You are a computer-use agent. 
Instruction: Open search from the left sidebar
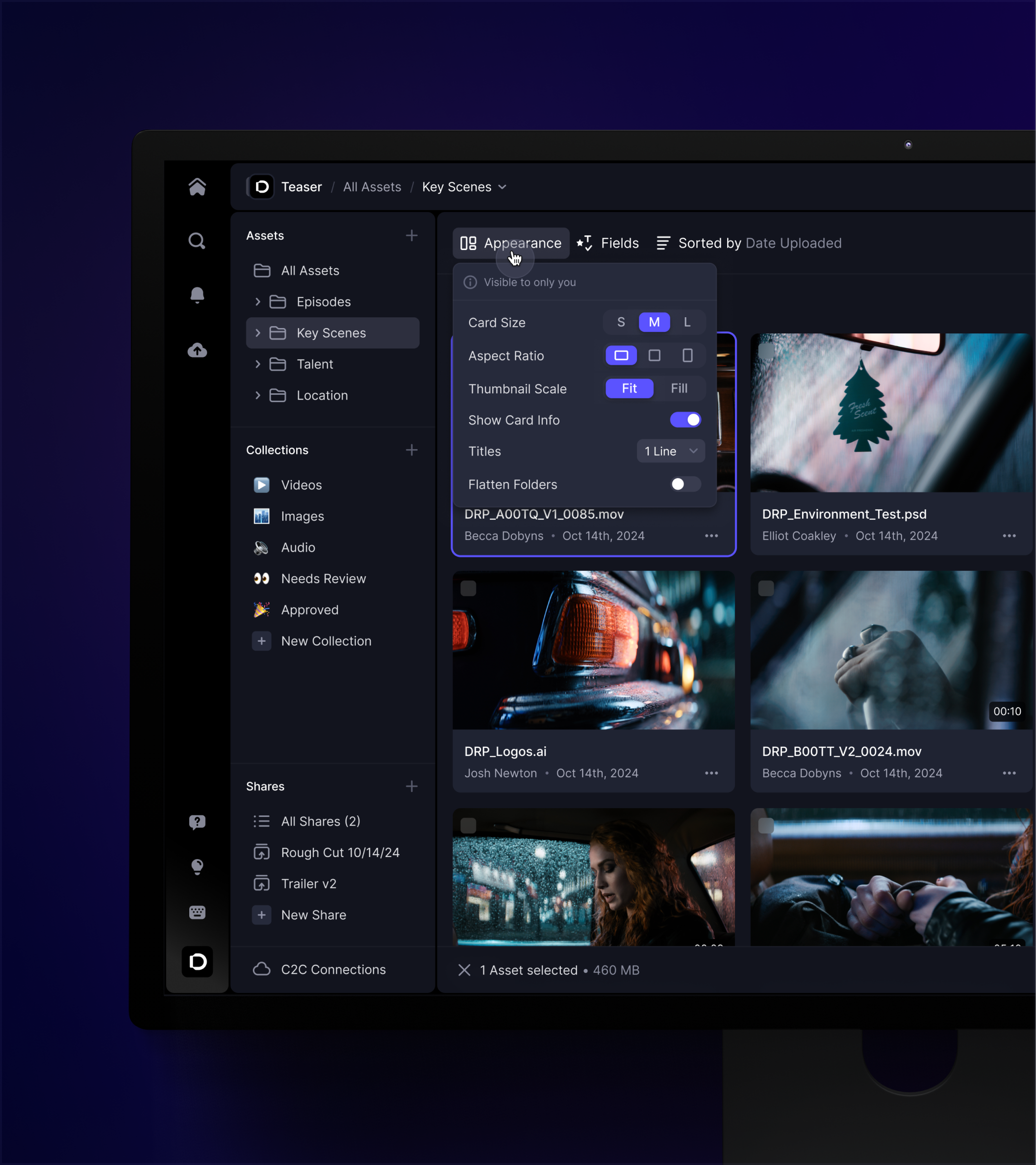coord(197,241)
